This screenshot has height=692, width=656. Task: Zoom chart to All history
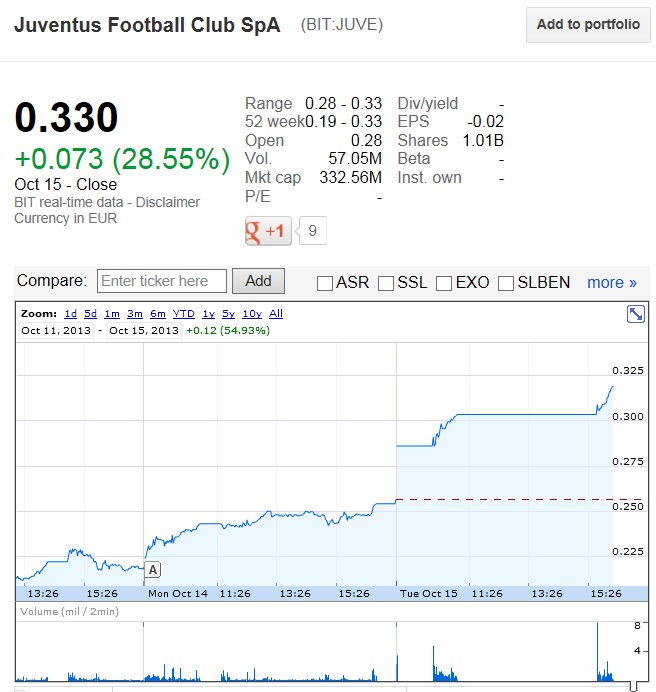click(x=276, y=314)
